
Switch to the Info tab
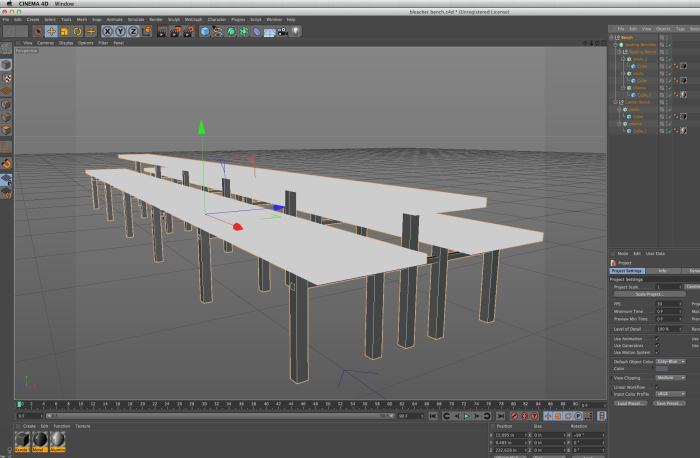pyautogui.click(x=662, y=271)
